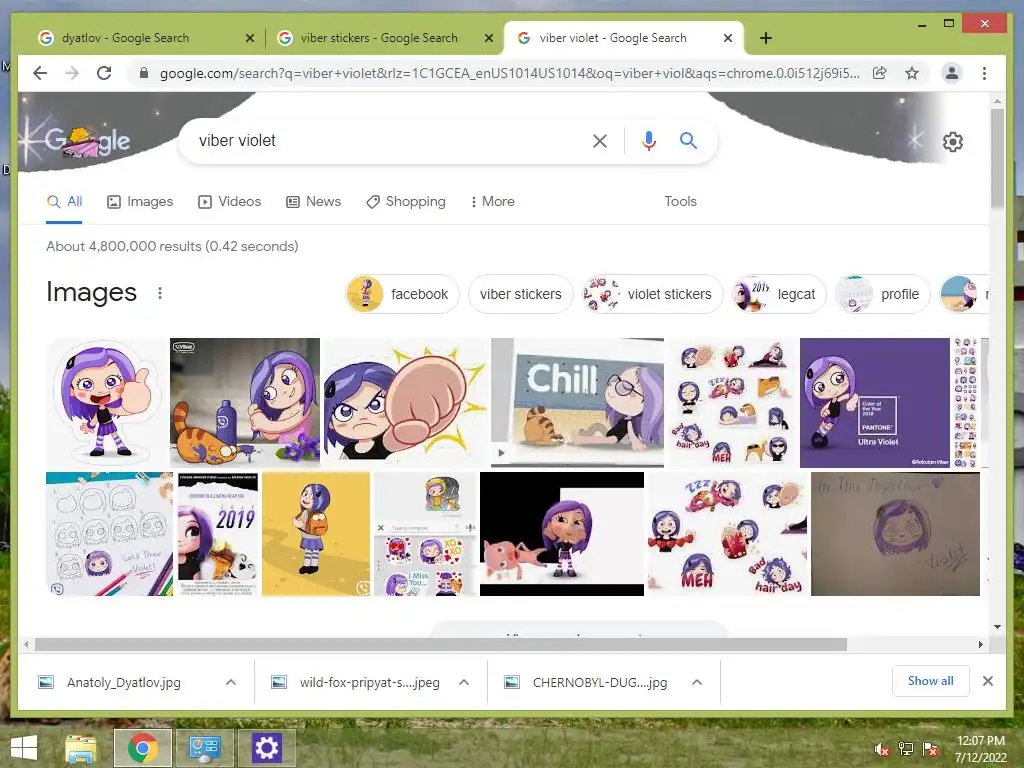Submit search with the magnifier icon
Image resolution: width=1024 pixels, height=768 pixels.
[688, 140]
